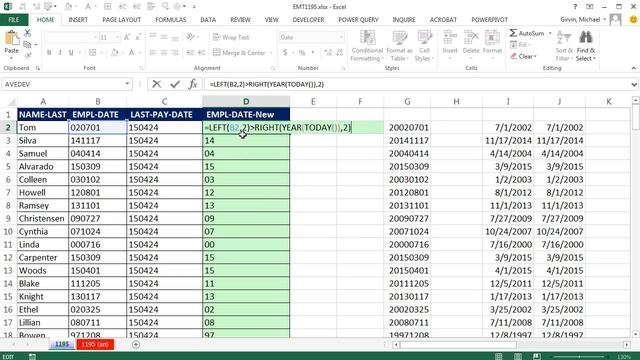The width and height of the screenshot is (640, 360).
Task: Open the Font group dialog launcher
Action: [141, 68]
